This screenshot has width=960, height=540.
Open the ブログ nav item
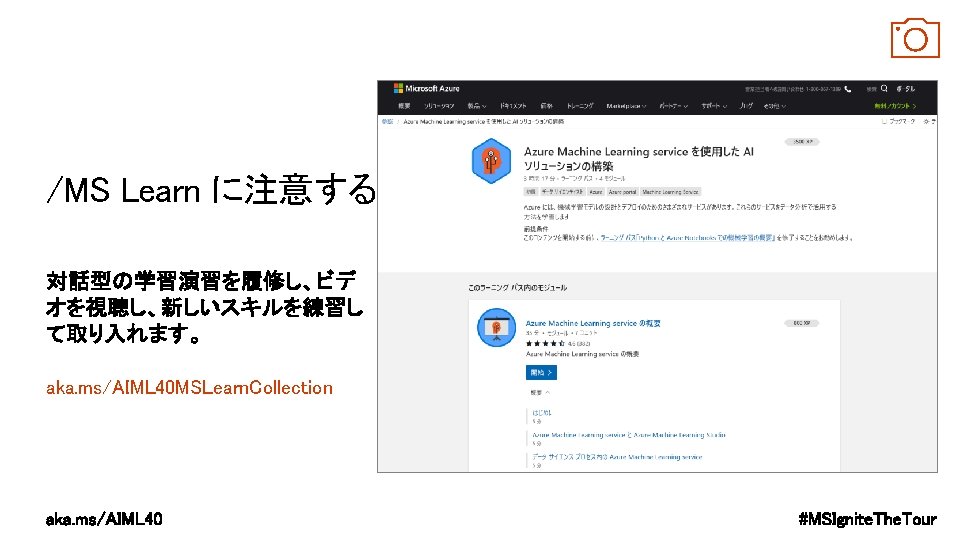[x=745, y=106]
